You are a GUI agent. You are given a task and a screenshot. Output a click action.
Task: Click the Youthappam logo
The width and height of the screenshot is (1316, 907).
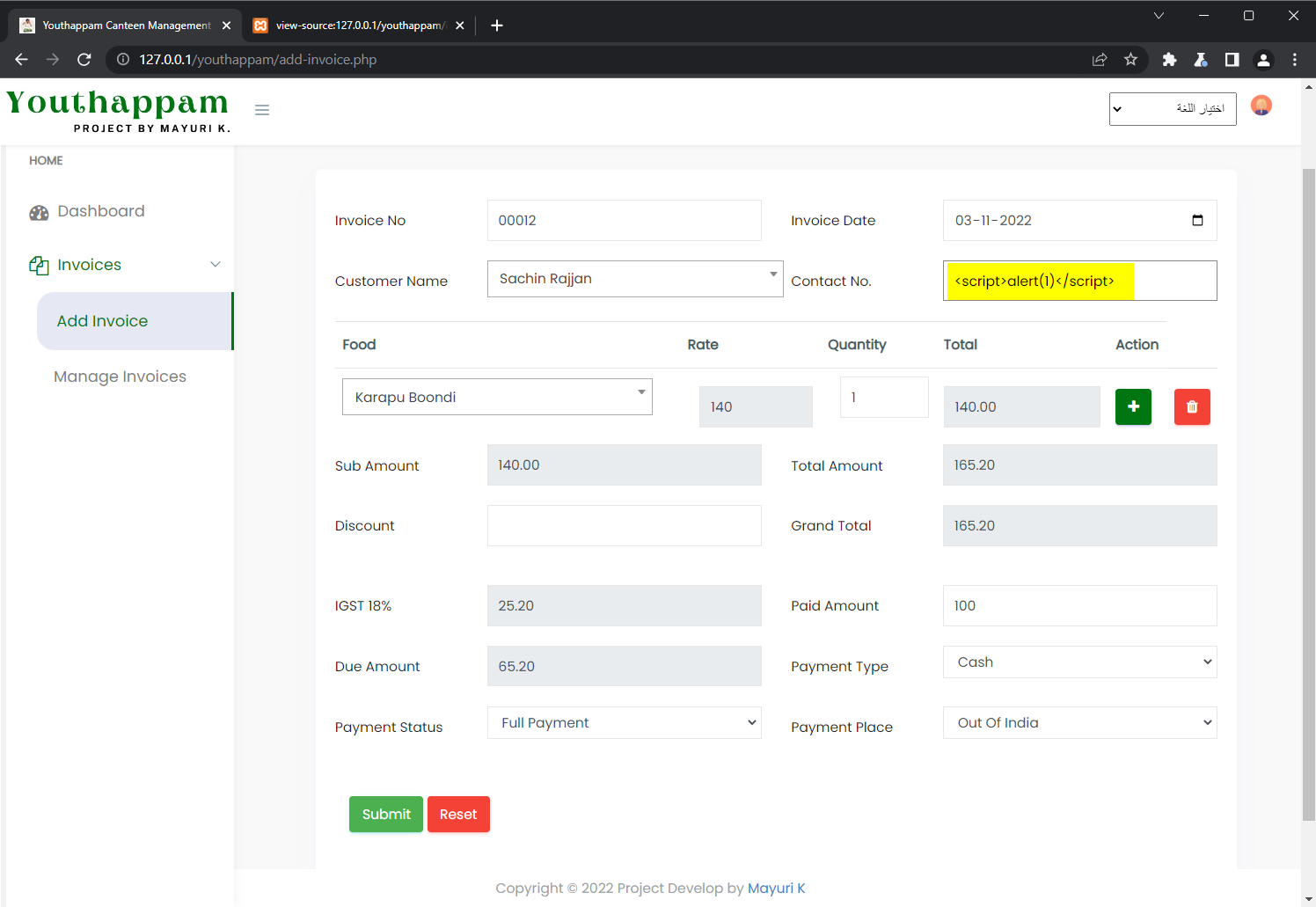pos(118,110)
